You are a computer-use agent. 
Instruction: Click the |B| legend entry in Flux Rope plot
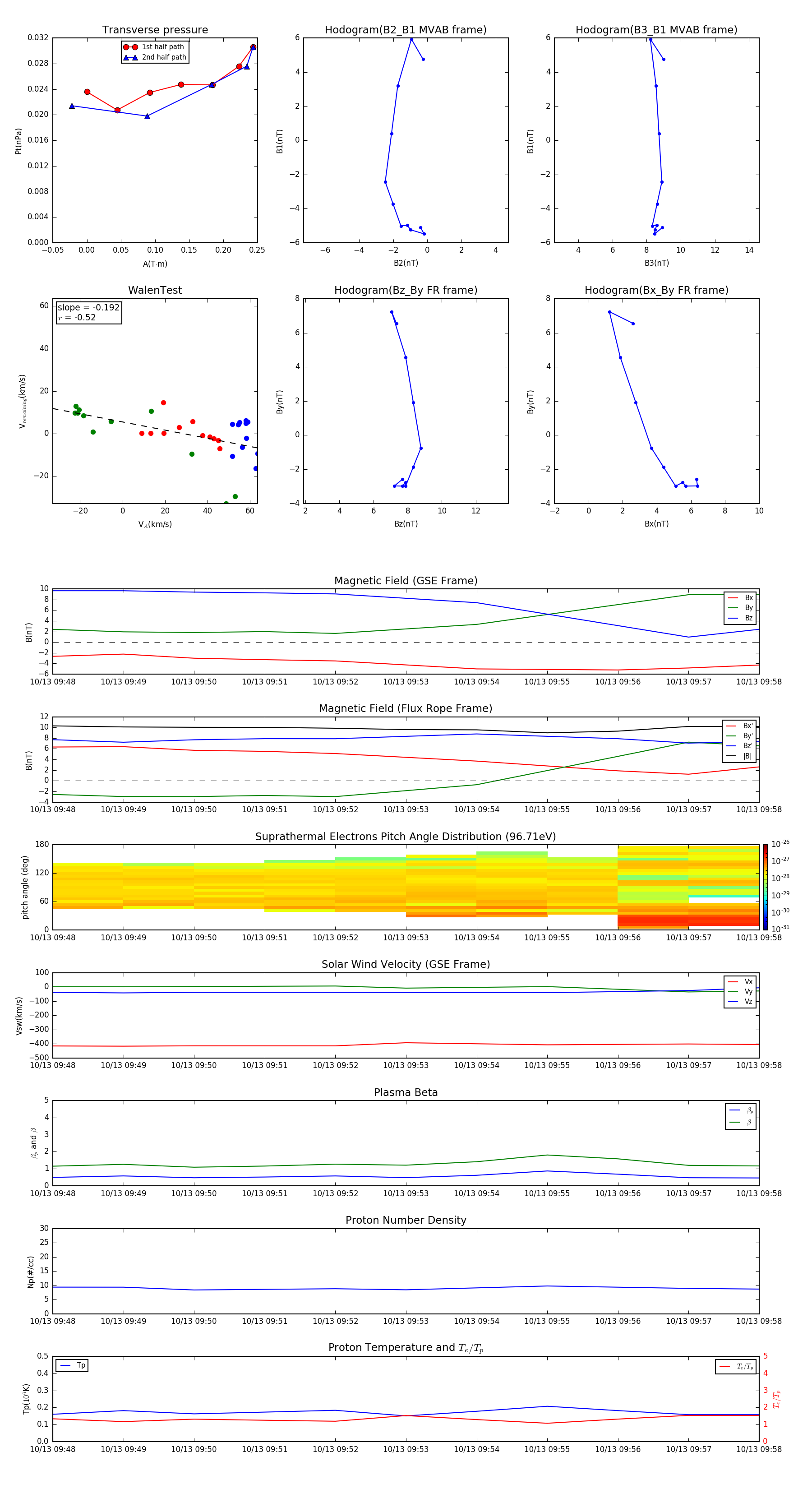coord(739,756)
